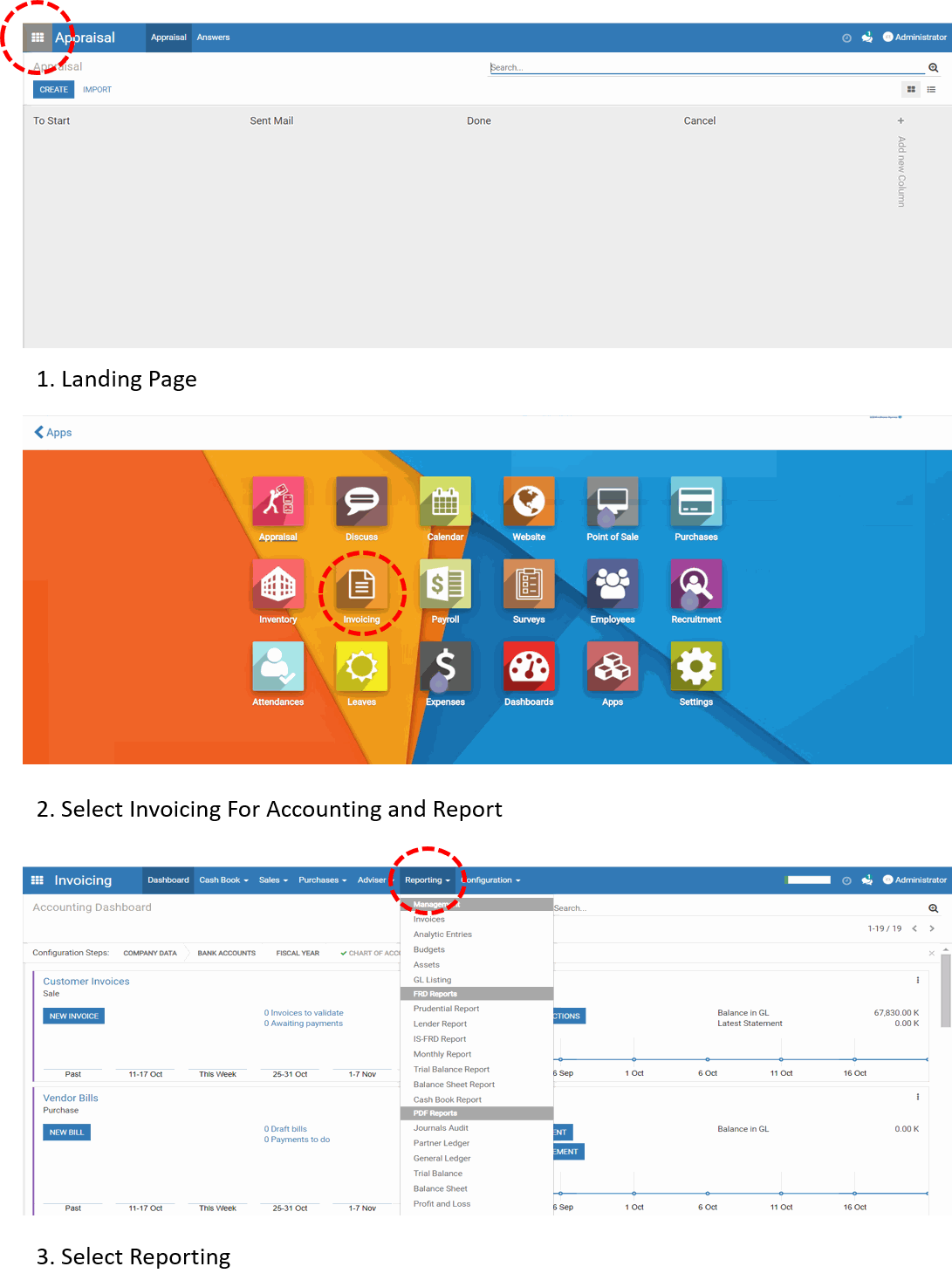The image size is (952, 1287).
Task: Launch the Point of Sale app
Action: pos(612,503)
